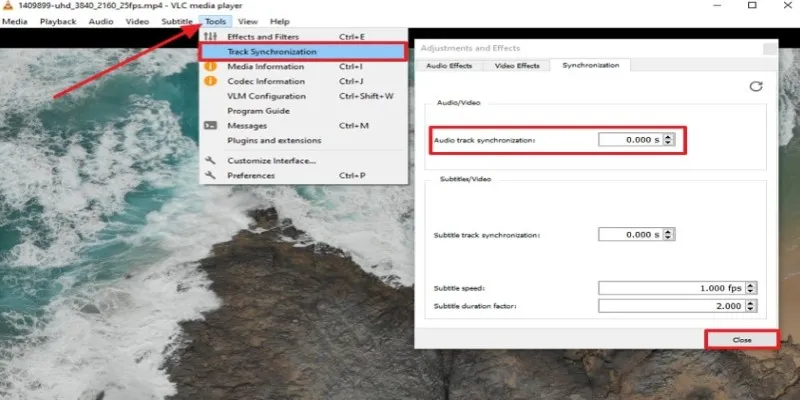Image resolution: width=800 pixels, height=400 pixels.
Task: Open Preferences from Tools menu
Action: point(303,176)
